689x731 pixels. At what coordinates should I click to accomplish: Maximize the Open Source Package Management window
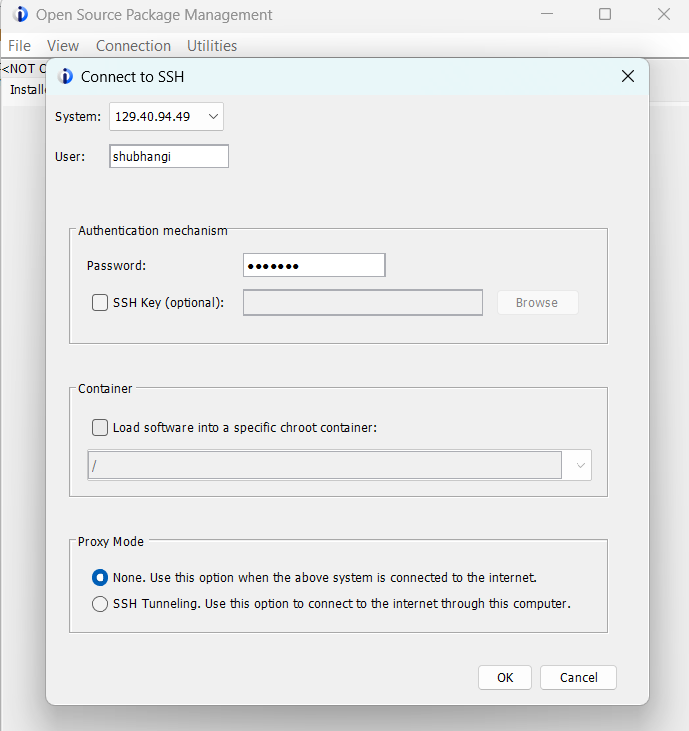[605, 15]
